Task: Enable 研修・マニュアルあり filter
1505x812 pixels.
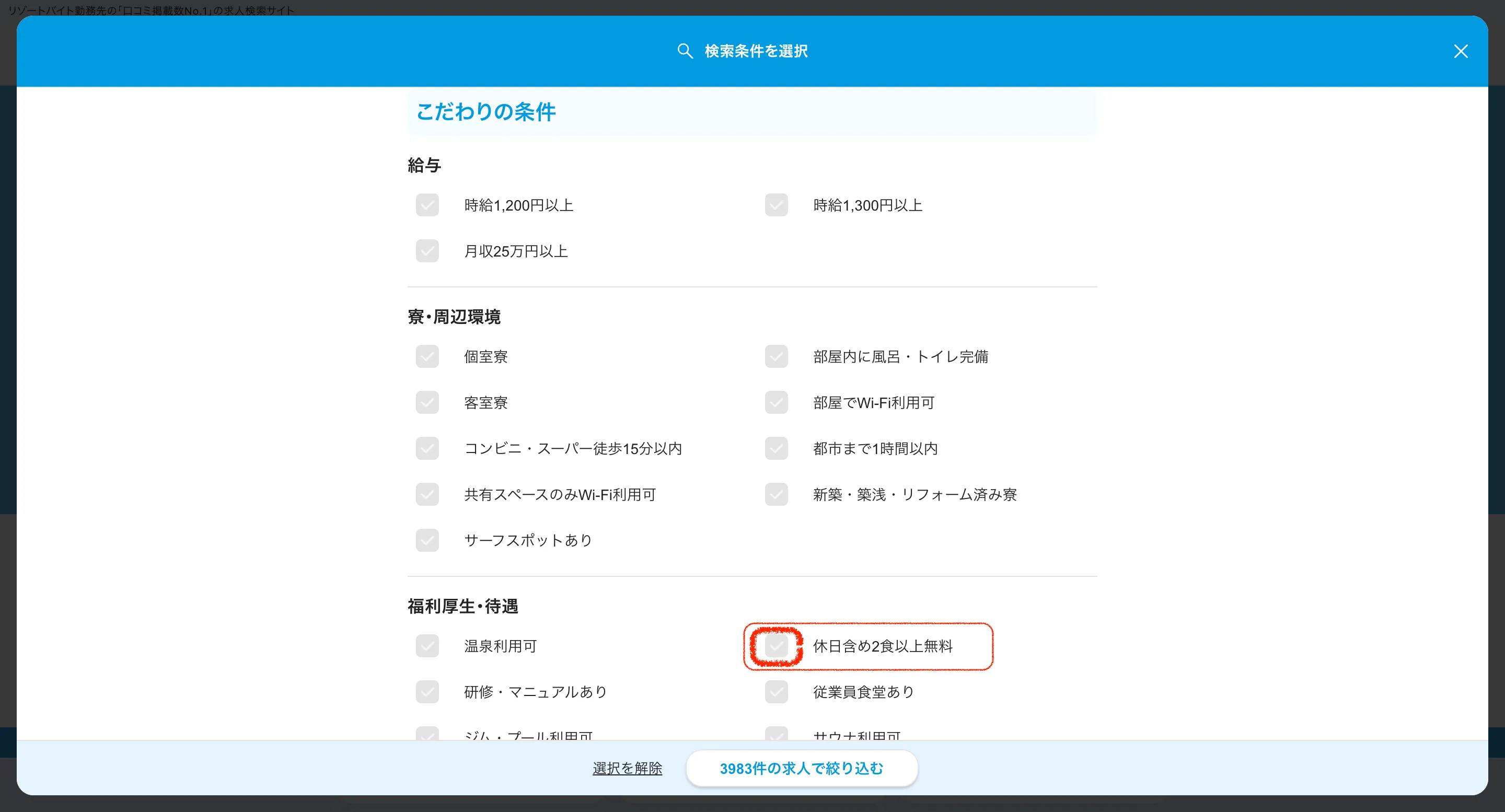Action: click(427, 692)
